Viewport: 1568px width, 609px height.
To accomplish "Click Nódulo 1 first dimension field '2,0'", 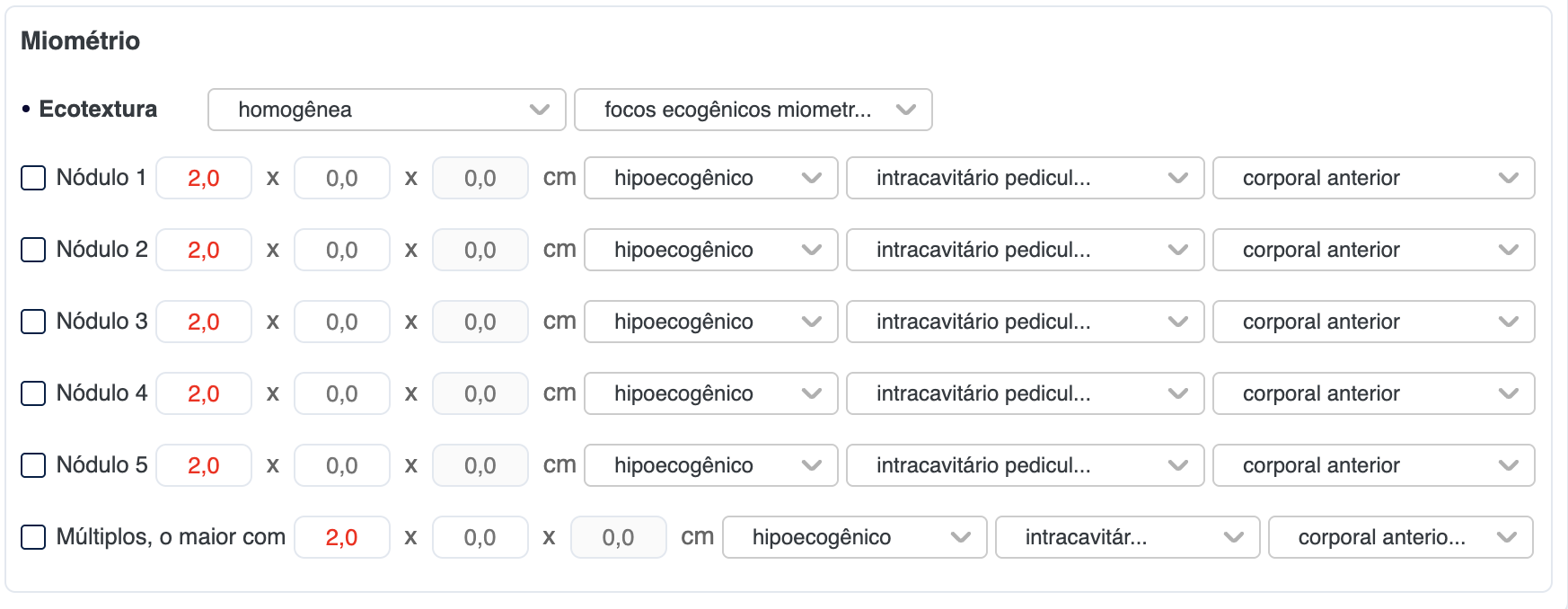I will (x=204, y=178).
